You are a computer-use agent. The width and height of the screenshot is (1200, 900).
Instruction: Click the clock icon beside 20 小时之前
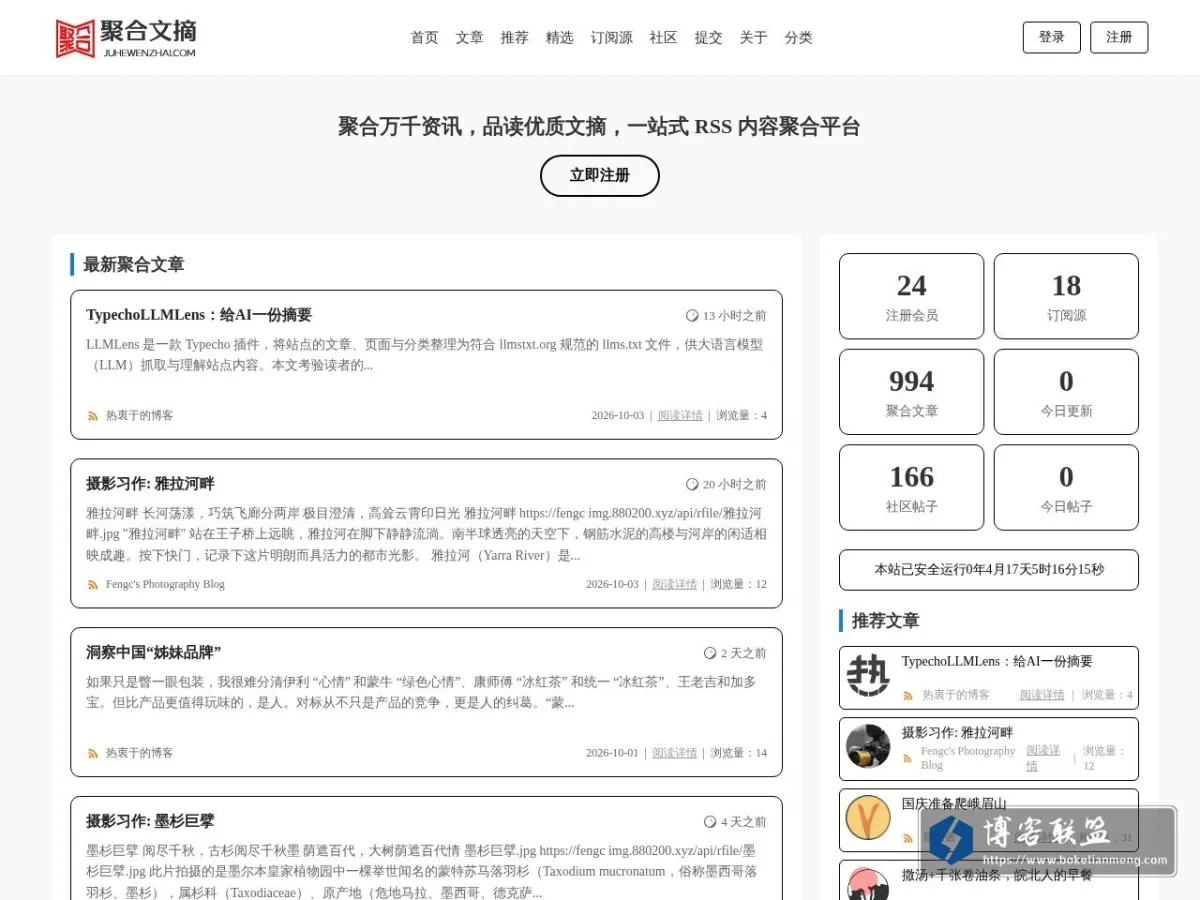click(x=692, y=485)
